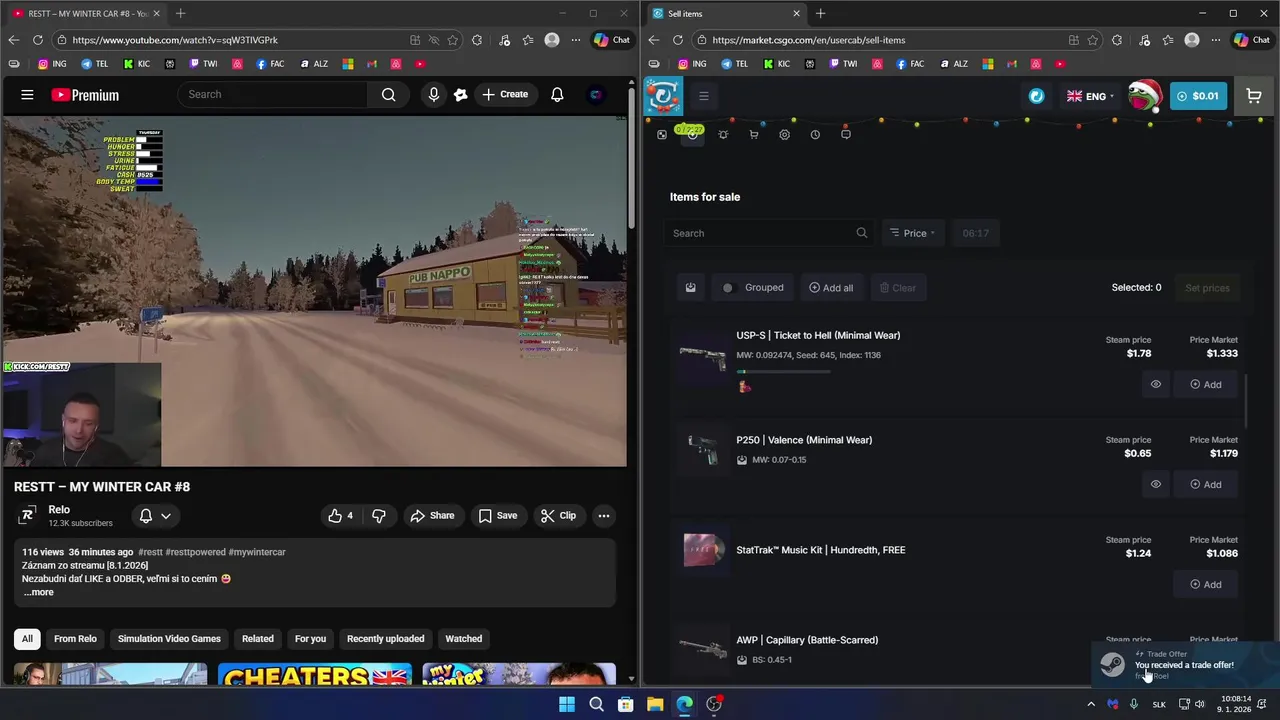Click the blue refresh swirl icon beside ENG
The image size is (1280, 720).
[1036, 96]
